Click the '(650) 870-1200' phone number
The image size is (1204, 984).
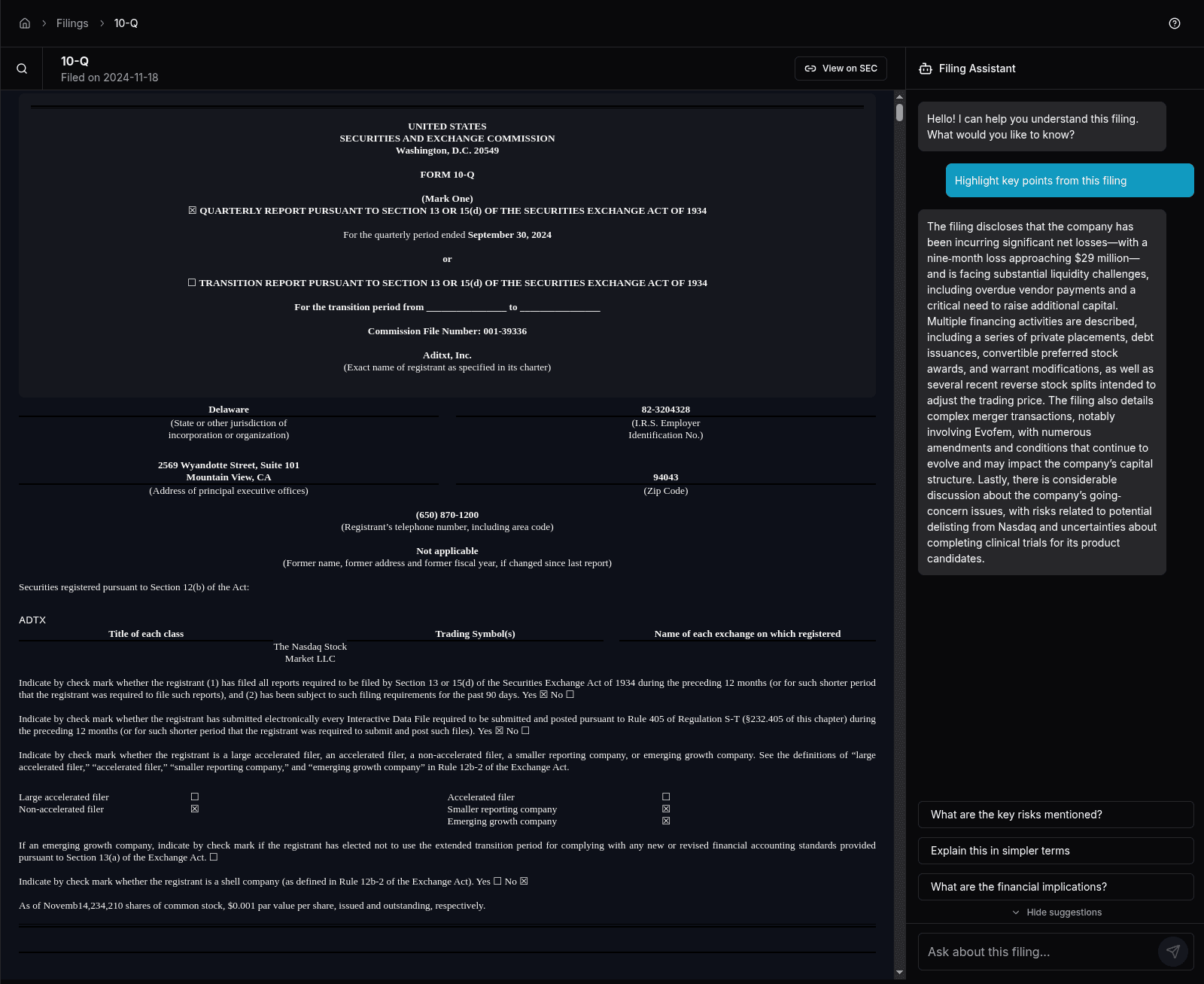pos(447,515)
